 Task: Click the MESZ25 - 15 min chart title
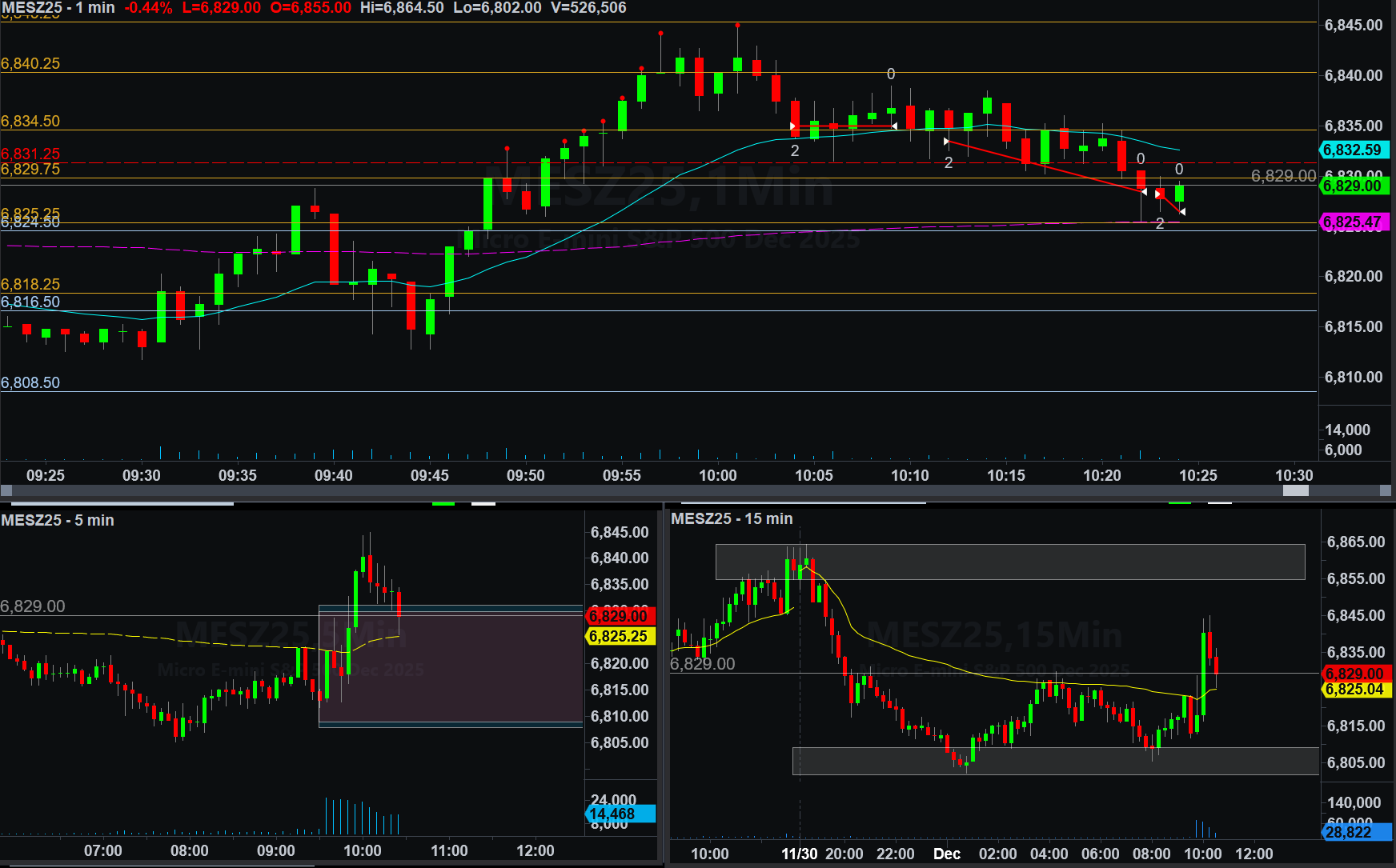pyautogui.click(x=732, y=518)
